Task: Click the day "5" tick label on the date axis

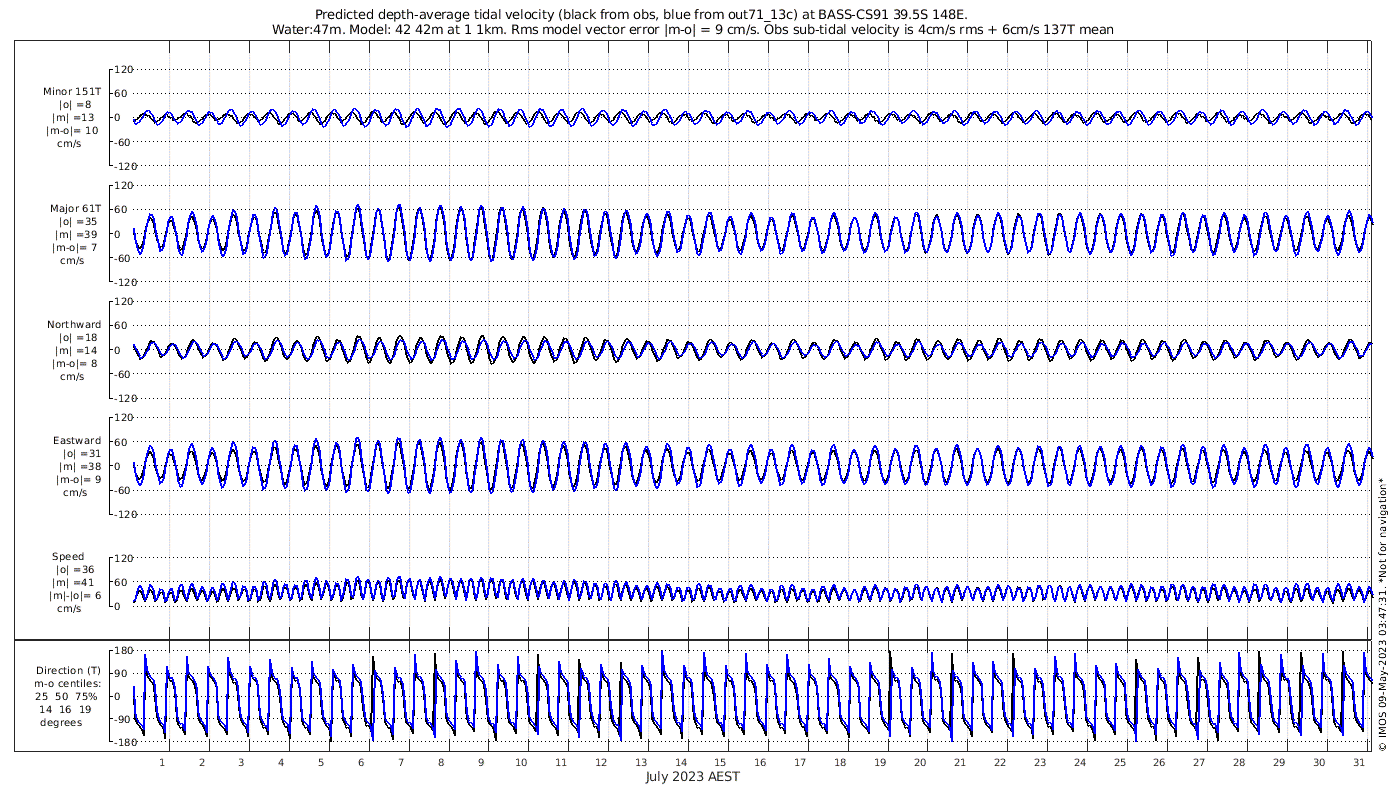Action: point(321,762)
